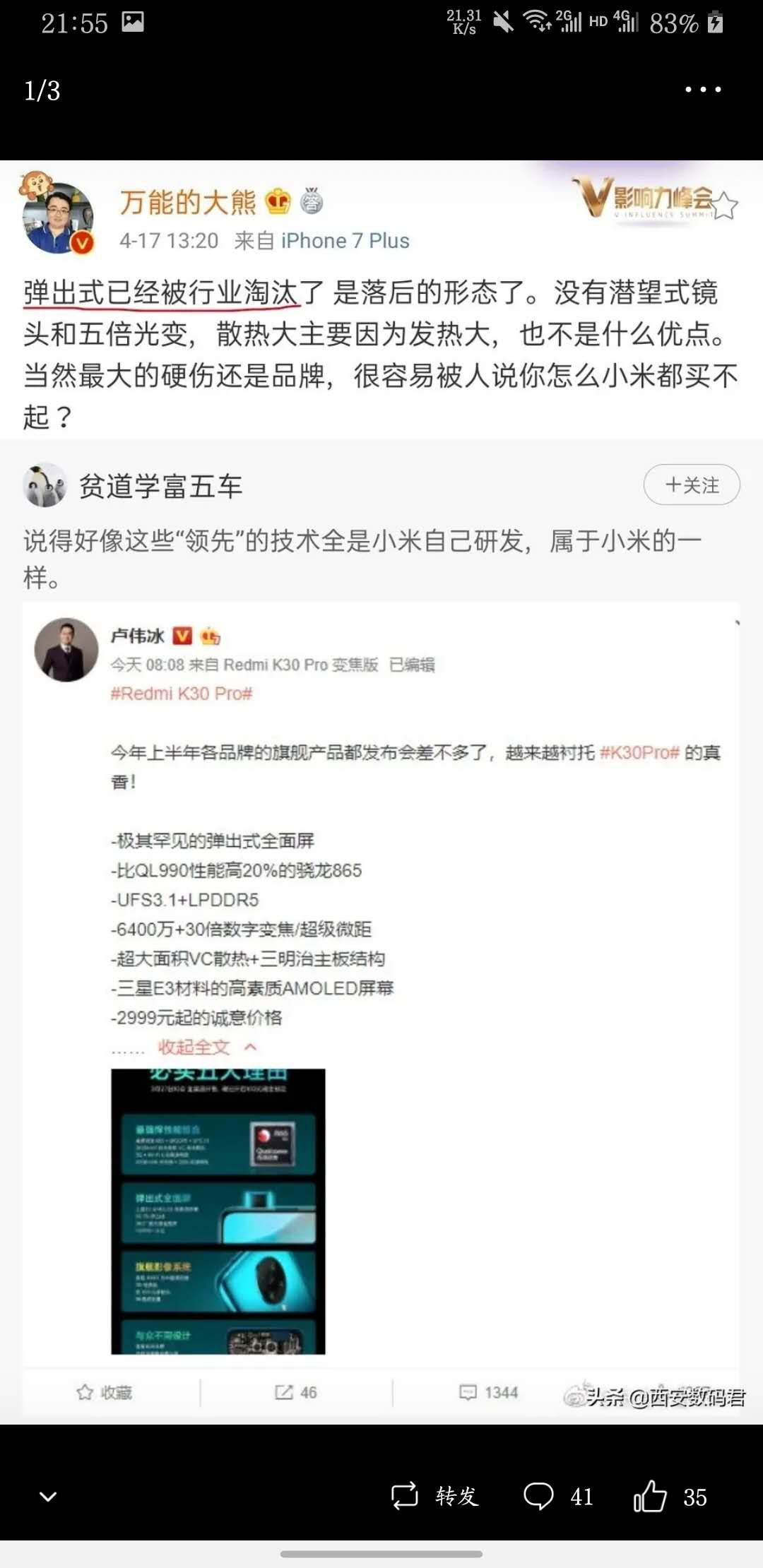763x1568 pixels.
Task: View the K30 Pro promotional image
Action: (x=218, y=1211)
